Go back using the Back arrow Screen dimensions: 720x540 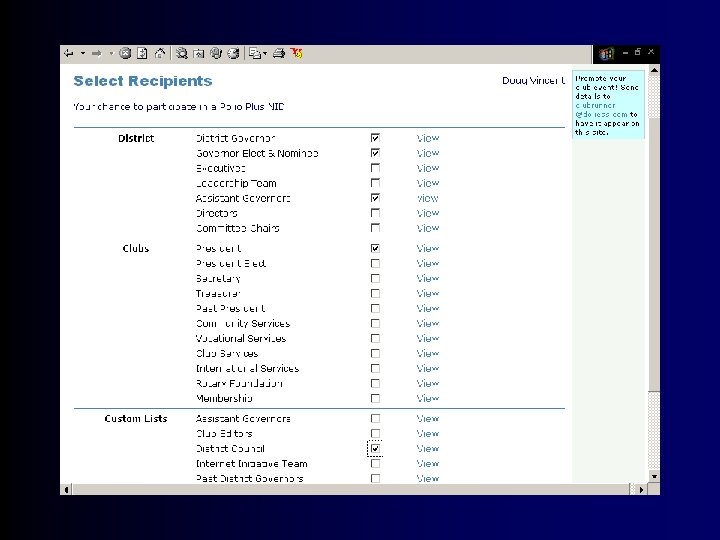tap(69, 54)
